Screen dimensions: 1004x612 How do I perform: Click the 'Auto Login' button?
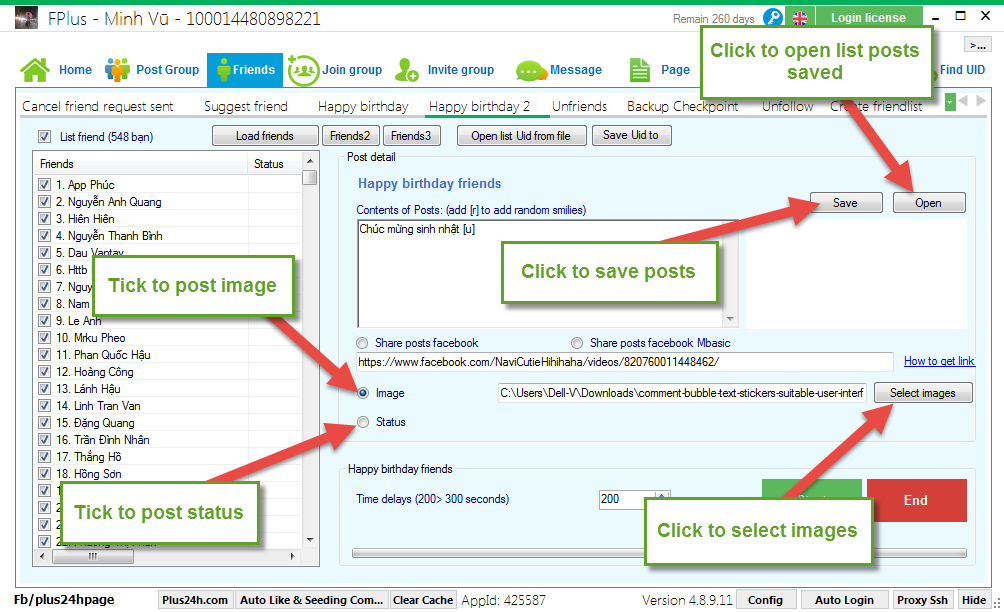pyautogui.click(x=844, y=600)
